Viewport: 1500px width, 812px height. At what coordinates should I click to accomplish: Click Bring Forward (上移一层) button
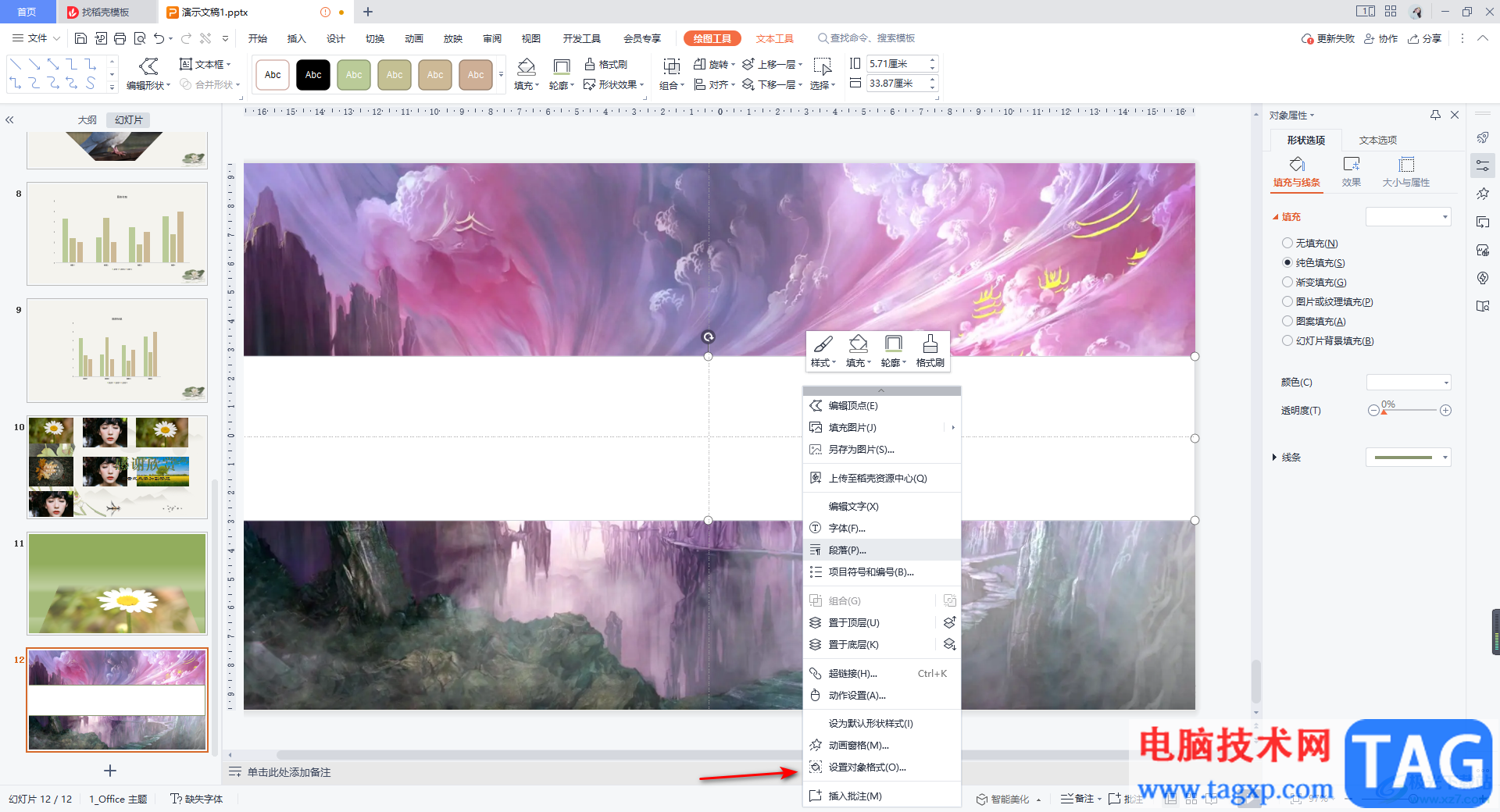coord(773,64)
